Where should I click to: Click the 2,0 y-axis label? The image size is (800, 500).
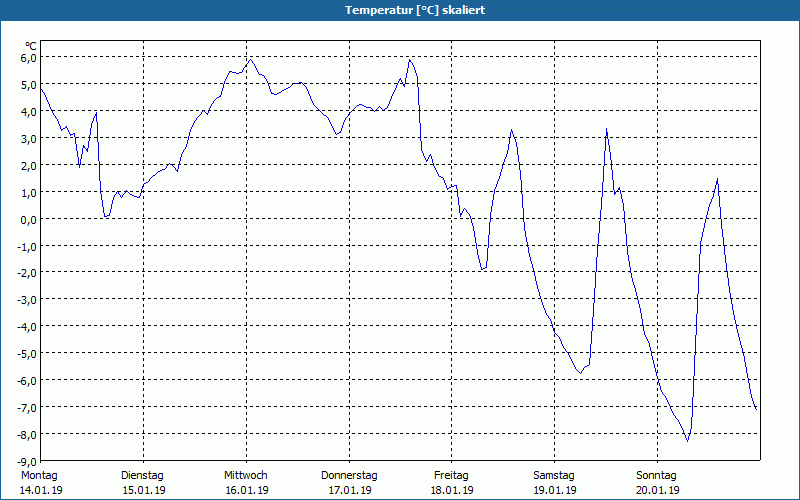click(x=29, y=166)
